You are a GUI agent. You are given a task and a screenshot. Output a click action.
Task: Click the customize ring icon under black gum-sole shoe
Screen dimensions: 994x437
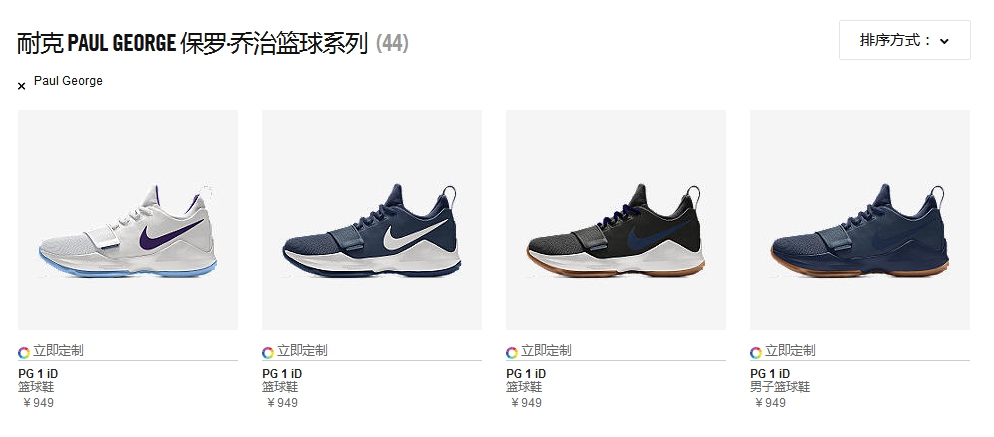[x=512, y=352]
